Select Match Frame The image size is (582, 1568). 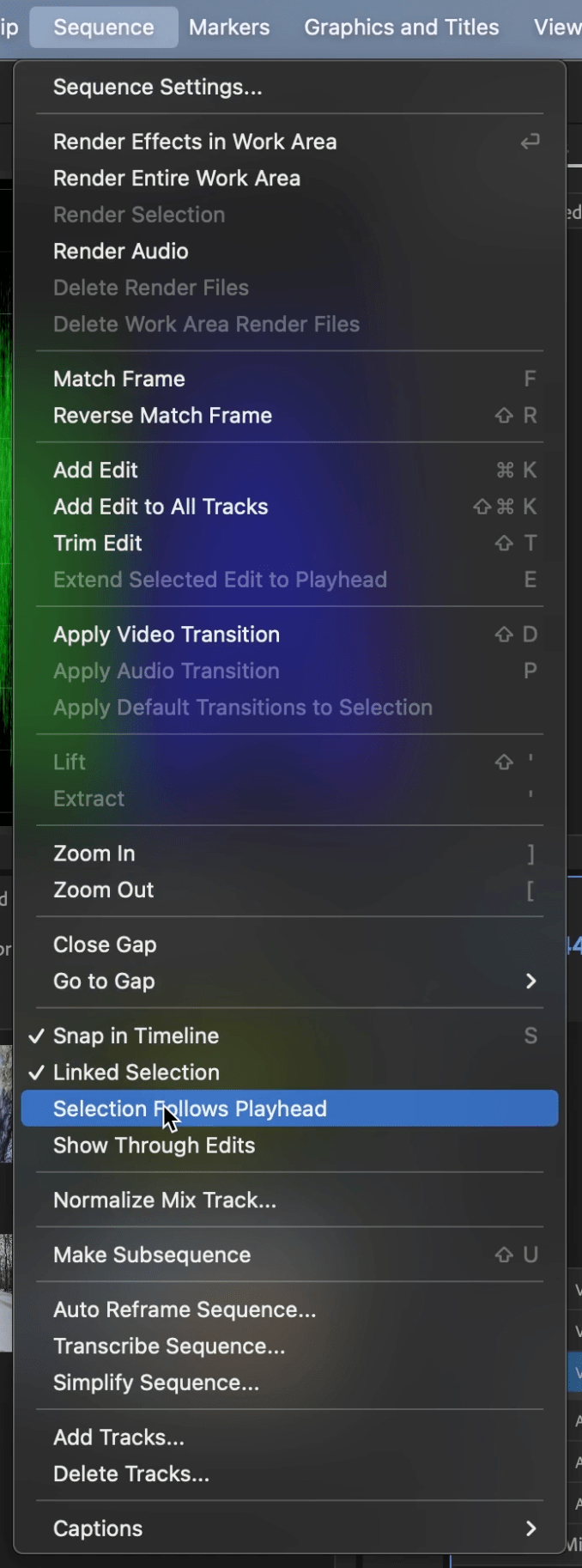pos(119,378)
